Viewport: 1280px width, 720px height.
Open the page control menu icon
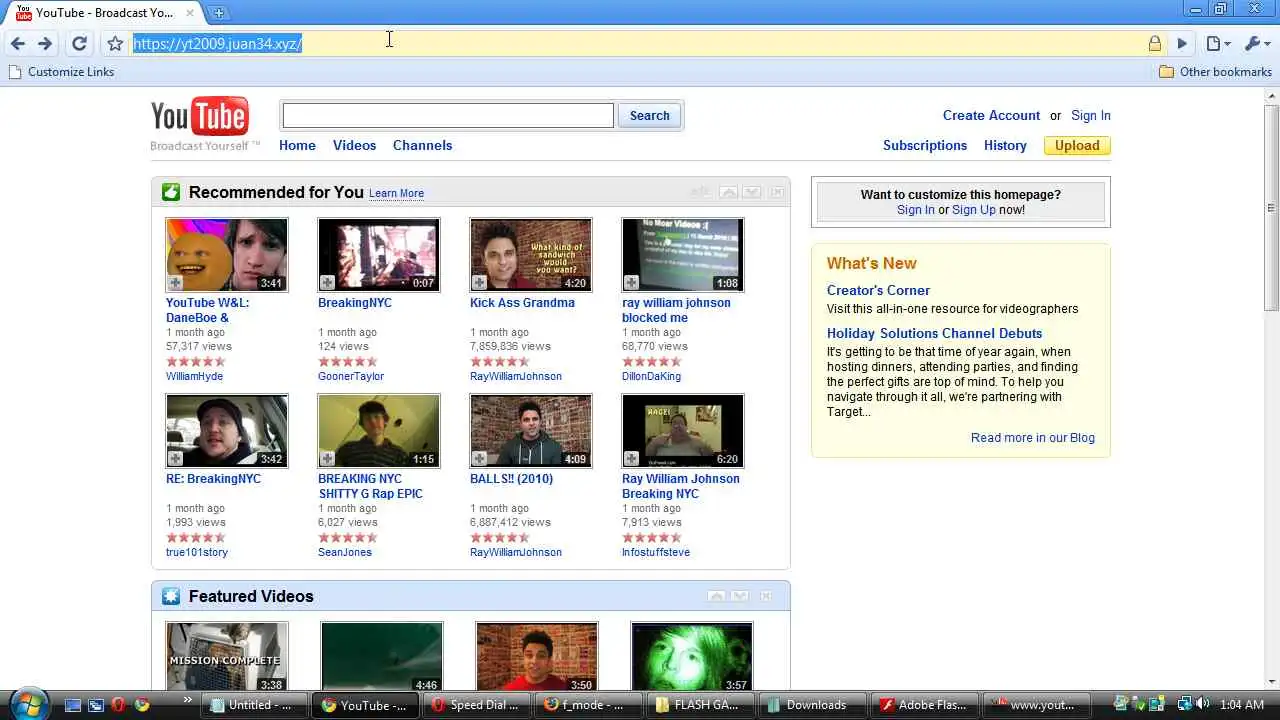pyautogui.click(x=1217, y=43)
